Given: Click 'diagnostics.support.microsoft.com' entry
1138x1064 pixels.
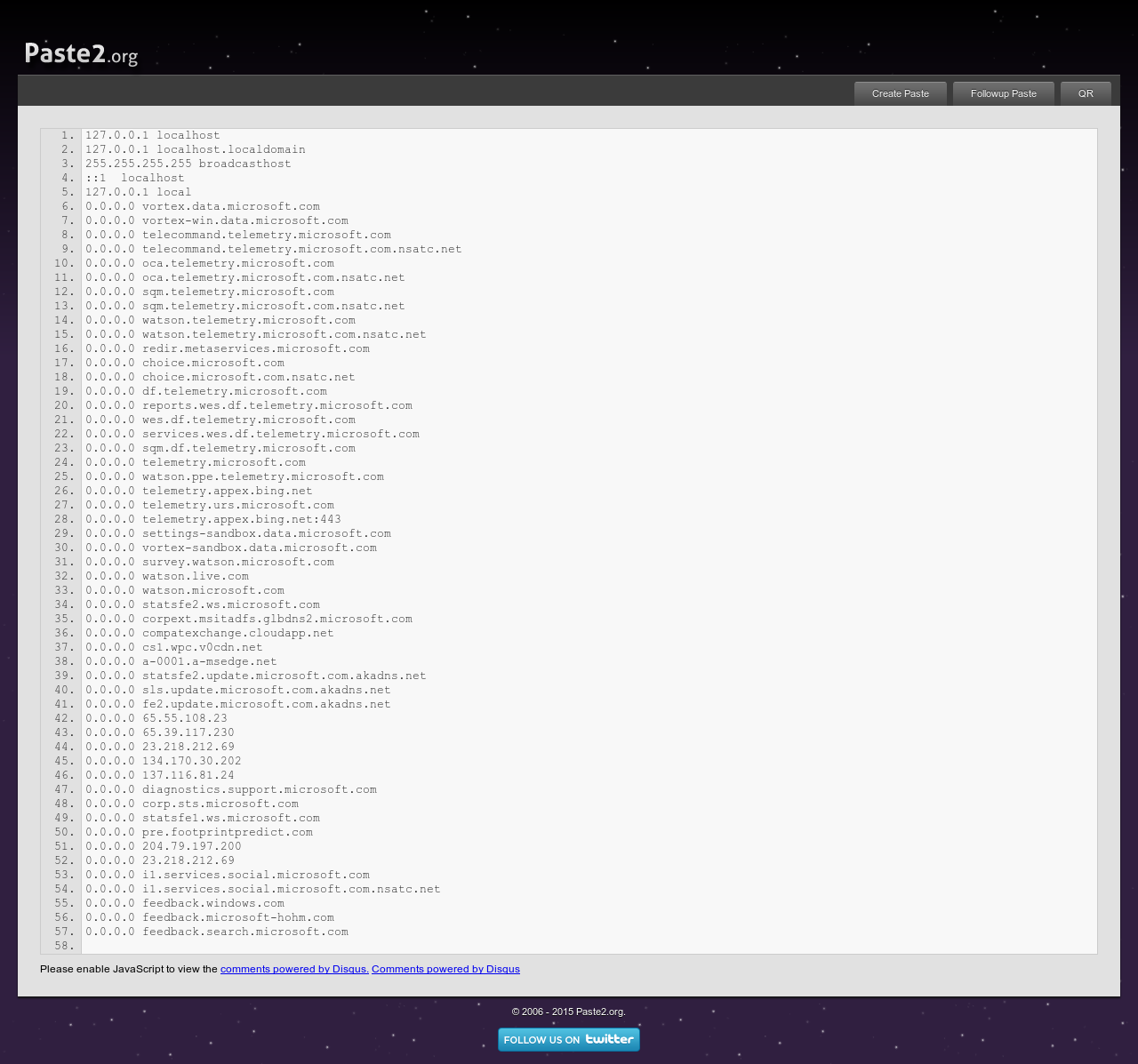Looking at the screenshot, I should [260, 789].
